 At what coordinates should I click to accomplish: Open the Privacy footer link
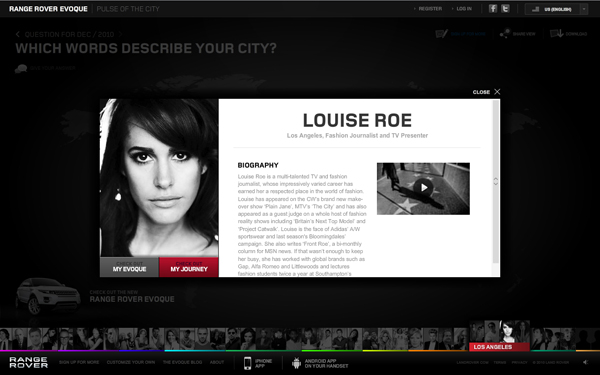pos(519,362)
